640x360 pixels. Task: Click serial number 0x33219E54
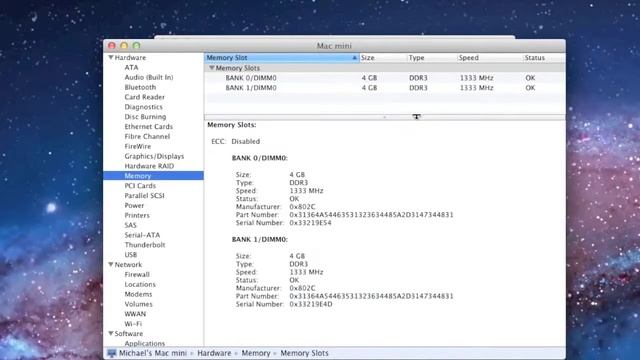[x=310, y=223]
